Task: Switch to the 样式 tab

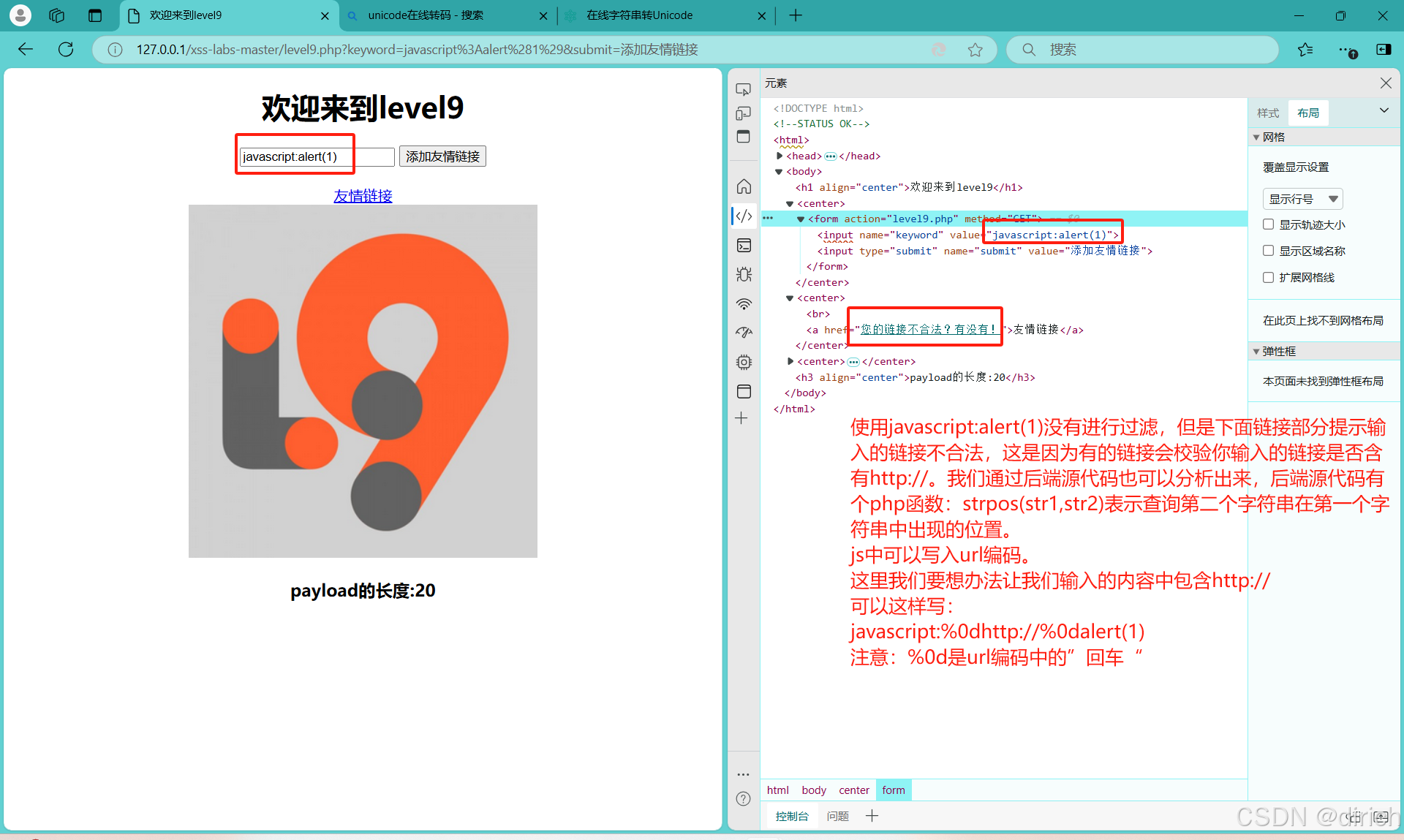Action: click(1268, 113)
